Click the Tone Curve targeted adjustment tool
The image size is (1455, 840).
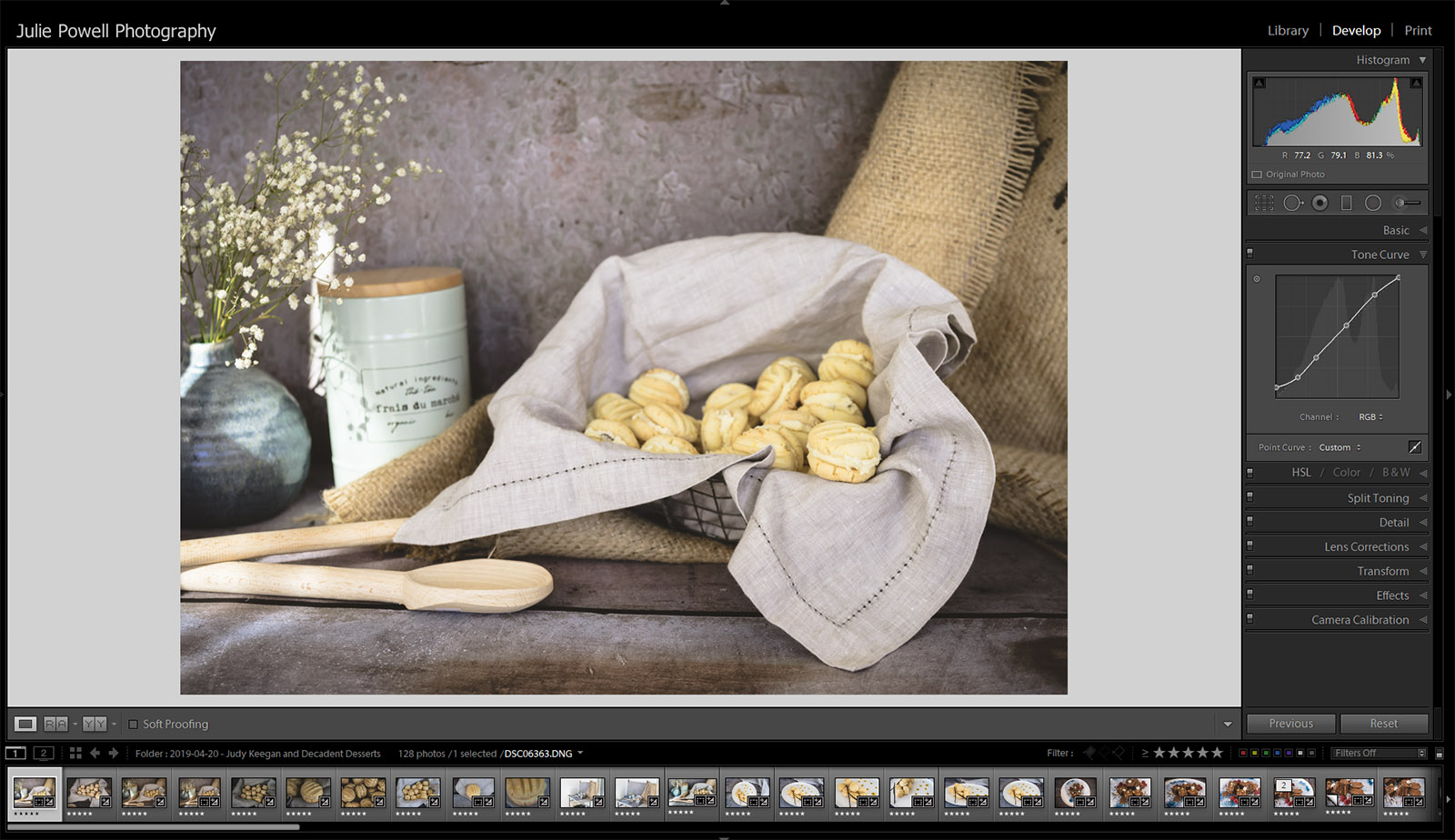coord(1257,279)
